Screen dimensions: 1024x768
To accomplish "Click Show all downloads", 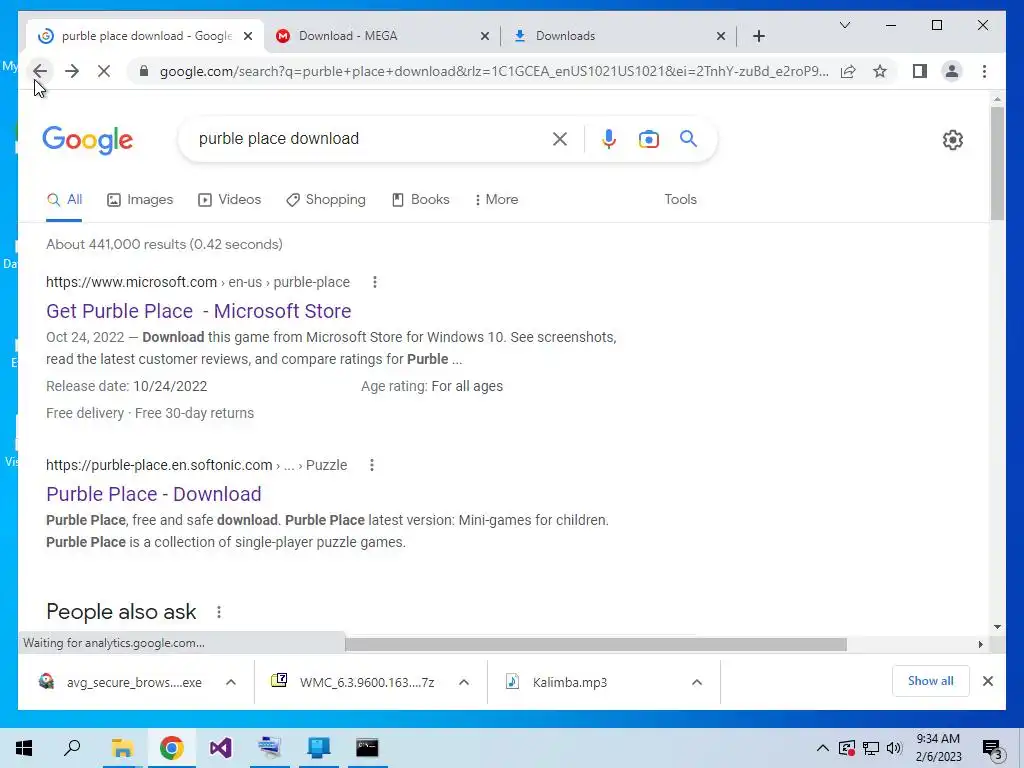I will click(930, 681).
